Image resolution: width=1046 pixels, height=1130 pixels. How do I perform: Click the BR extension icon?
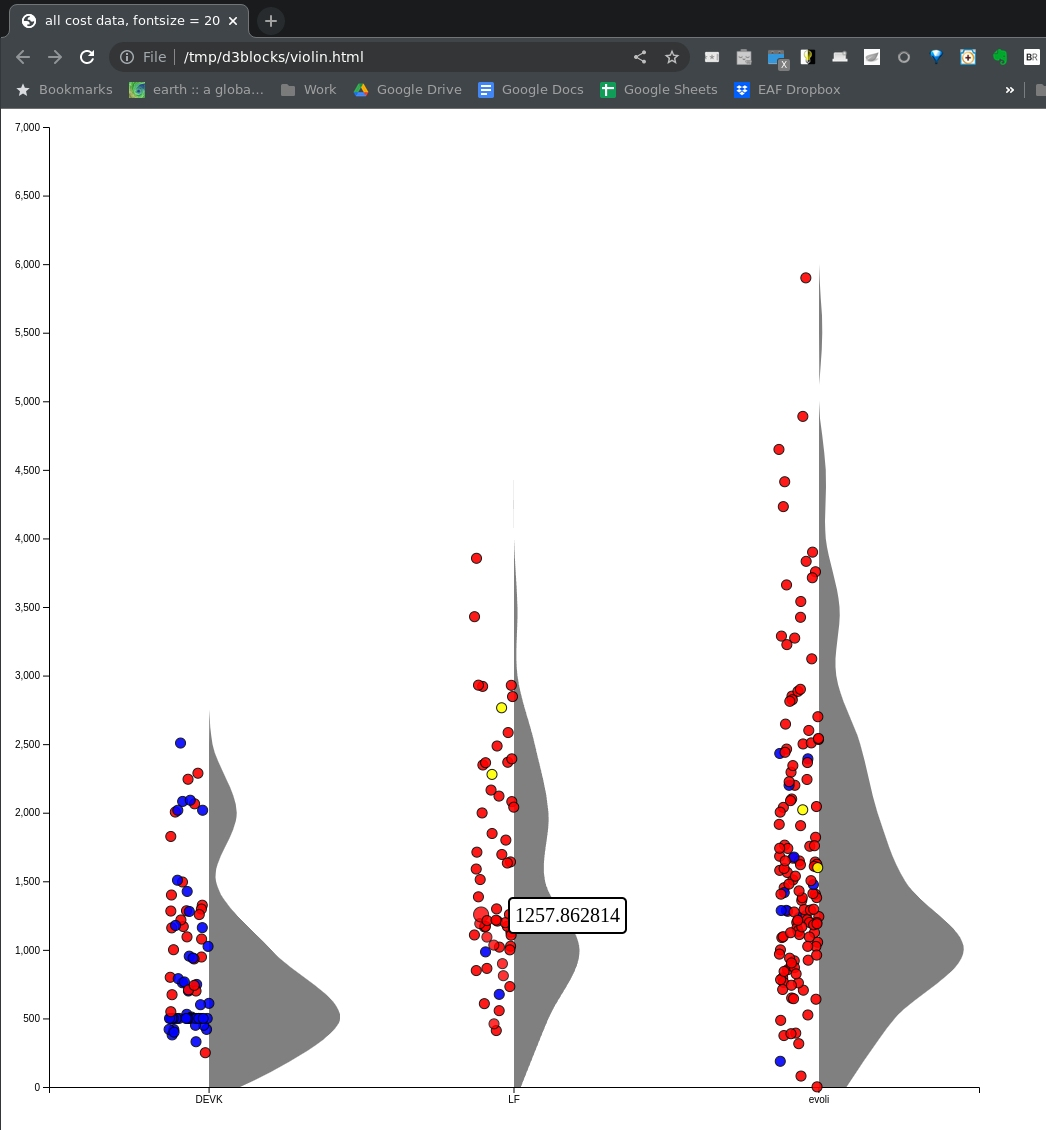click(x=1032, y=57)
